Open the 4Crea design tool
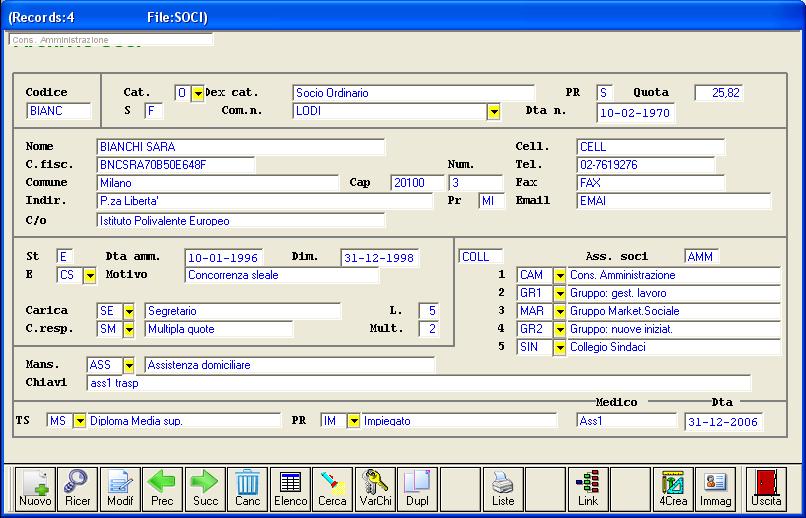Viewport: 806px width, 518px height. [673, 489]
